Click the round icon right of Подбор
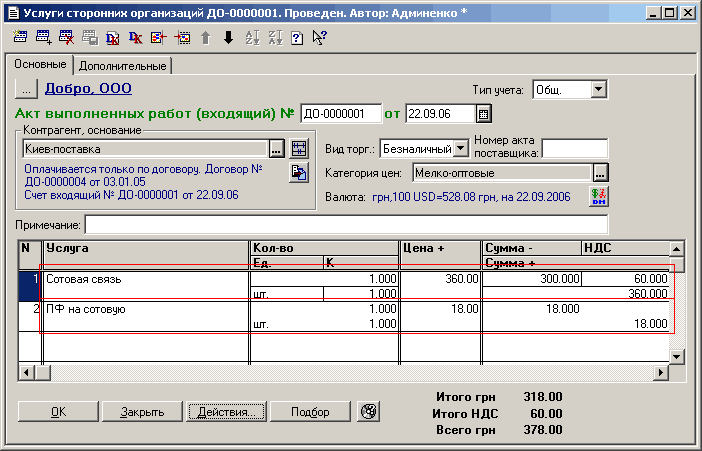This screenshot has width=702, height=451. (369, 411)
